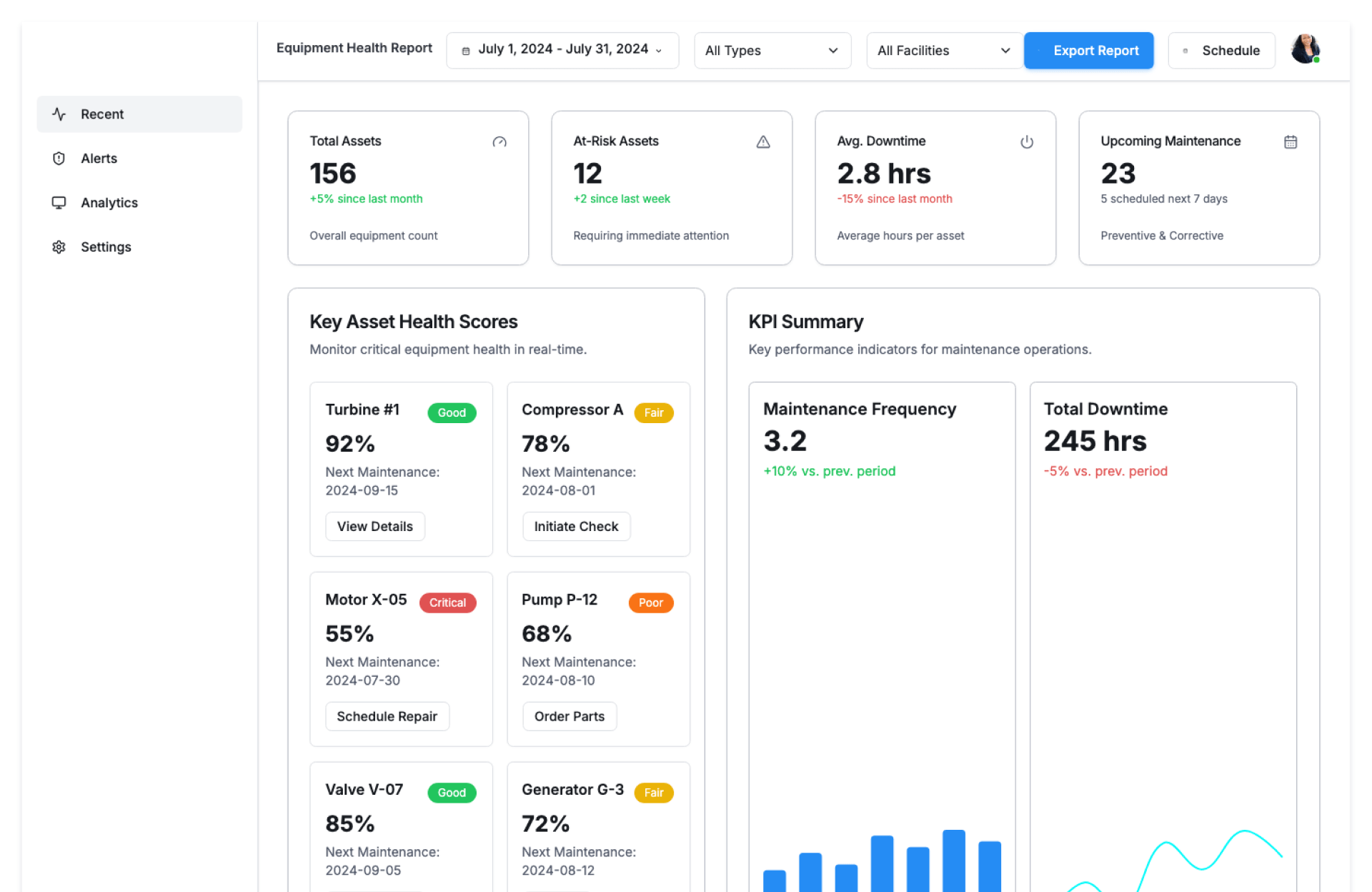Open the user profile avatar
The width and height of the screenshot is (1372, 892).
1305,49
